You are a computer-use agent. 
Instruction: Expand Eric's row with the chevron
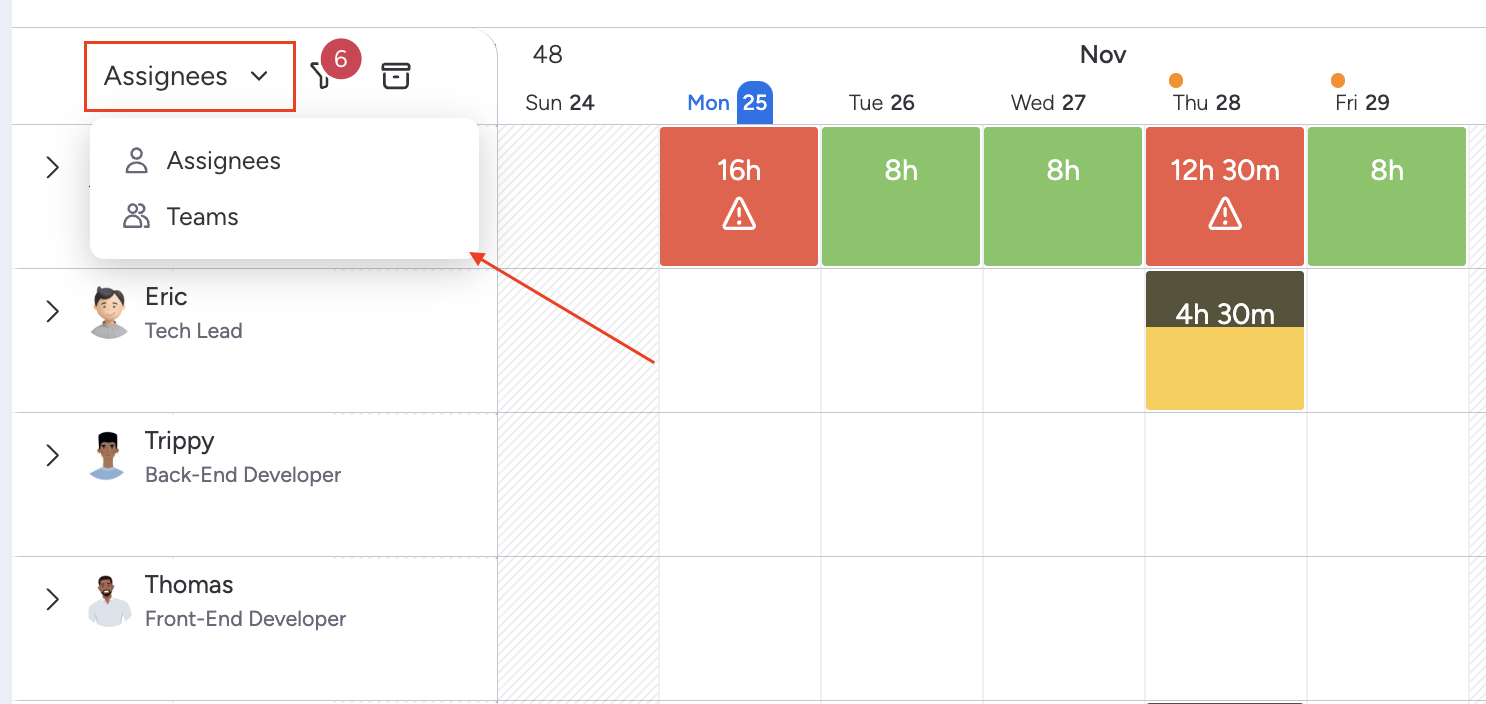(53, 312)
